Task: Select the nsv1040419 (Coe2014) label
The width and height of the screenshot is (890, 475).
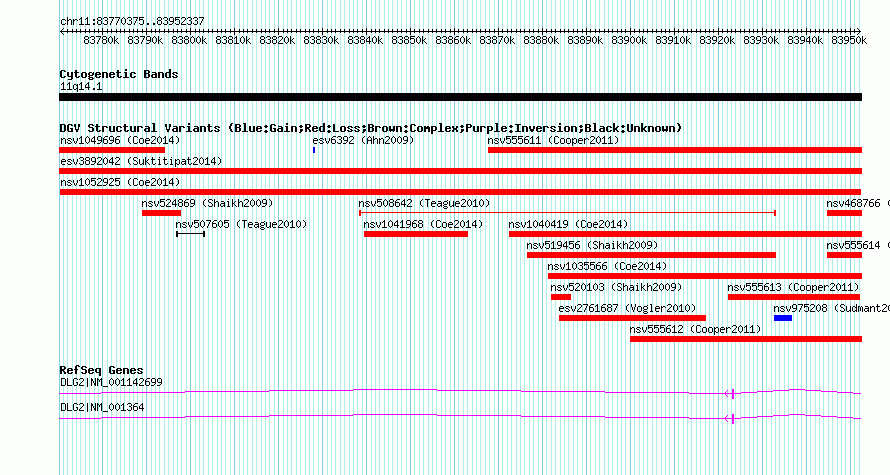Action: pos(568,224)
